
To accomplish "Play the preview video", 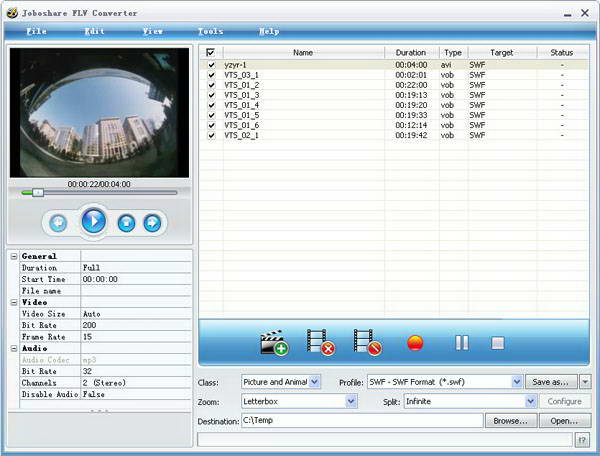I will click(x=93, y=221).
